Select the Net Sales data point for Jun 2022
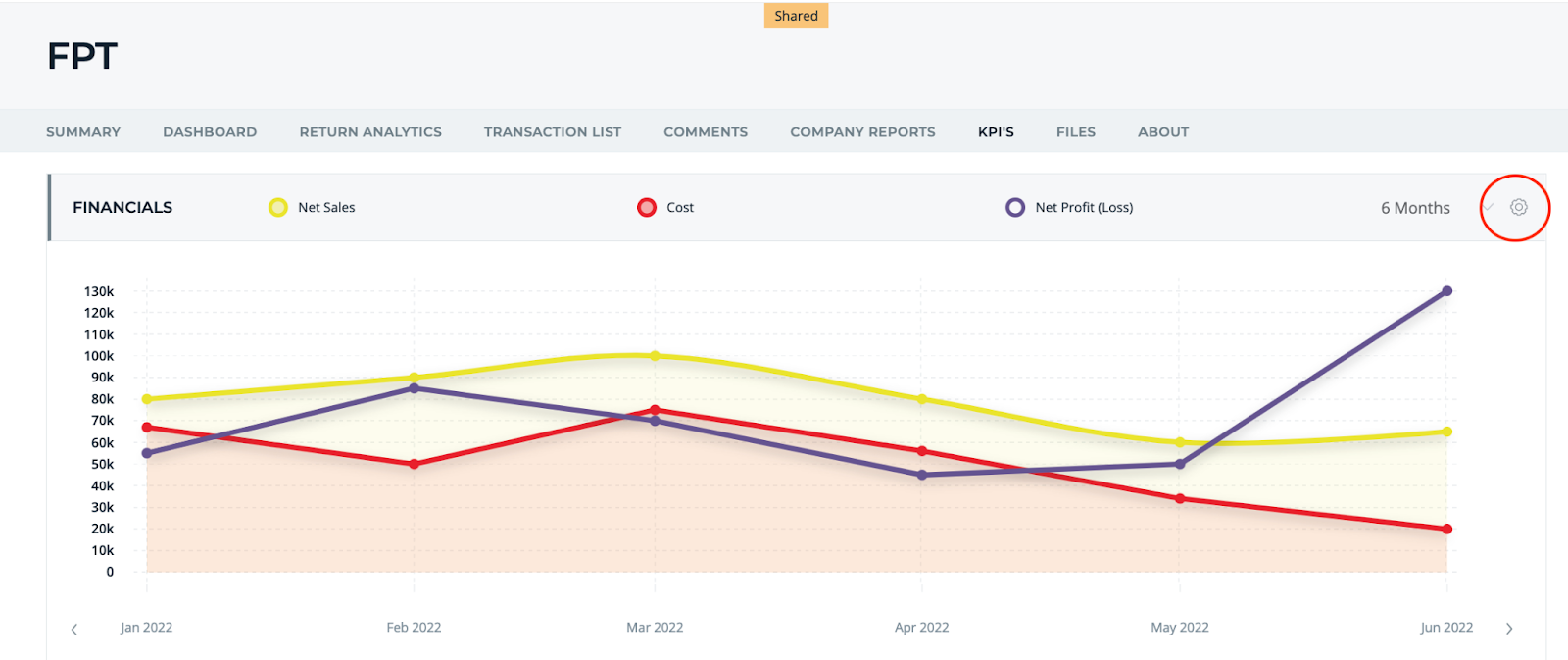This screenshot has width=1568, height=660. 1446,432
